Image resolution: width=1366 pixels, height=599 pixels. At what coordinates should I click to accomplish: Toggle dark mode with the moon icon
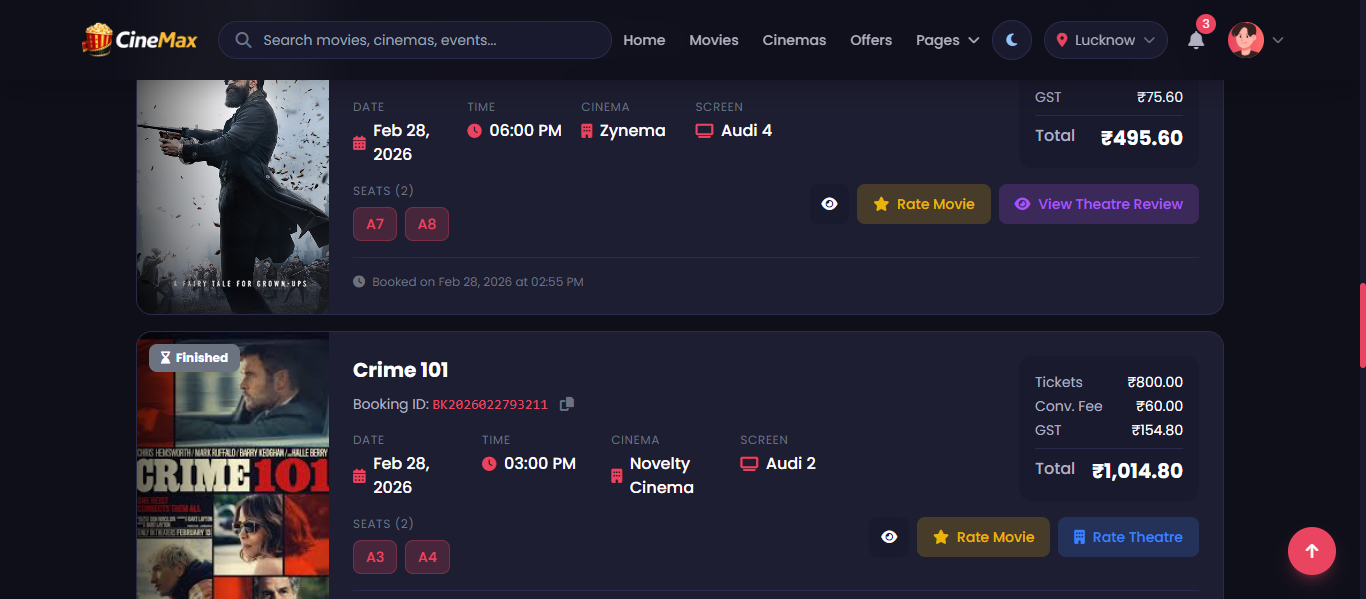1011,40
